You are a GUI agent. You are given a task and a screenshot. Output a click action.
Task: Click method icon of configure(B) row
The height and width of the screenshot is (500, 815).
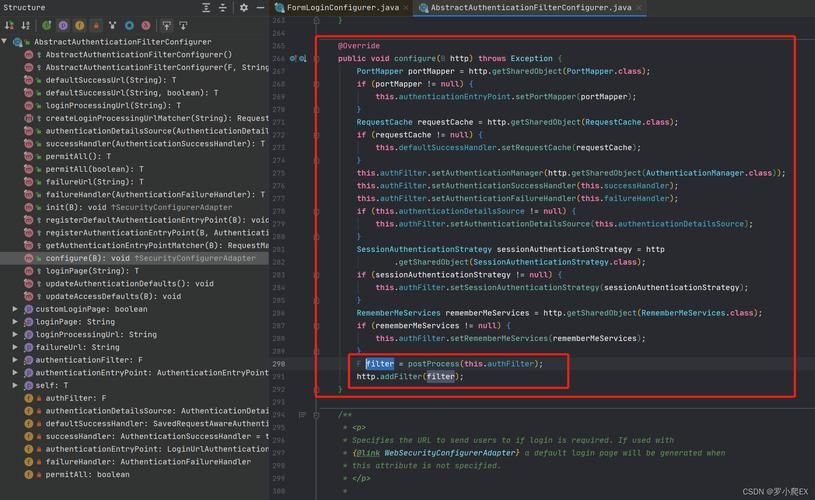click(x=29, y=258)
